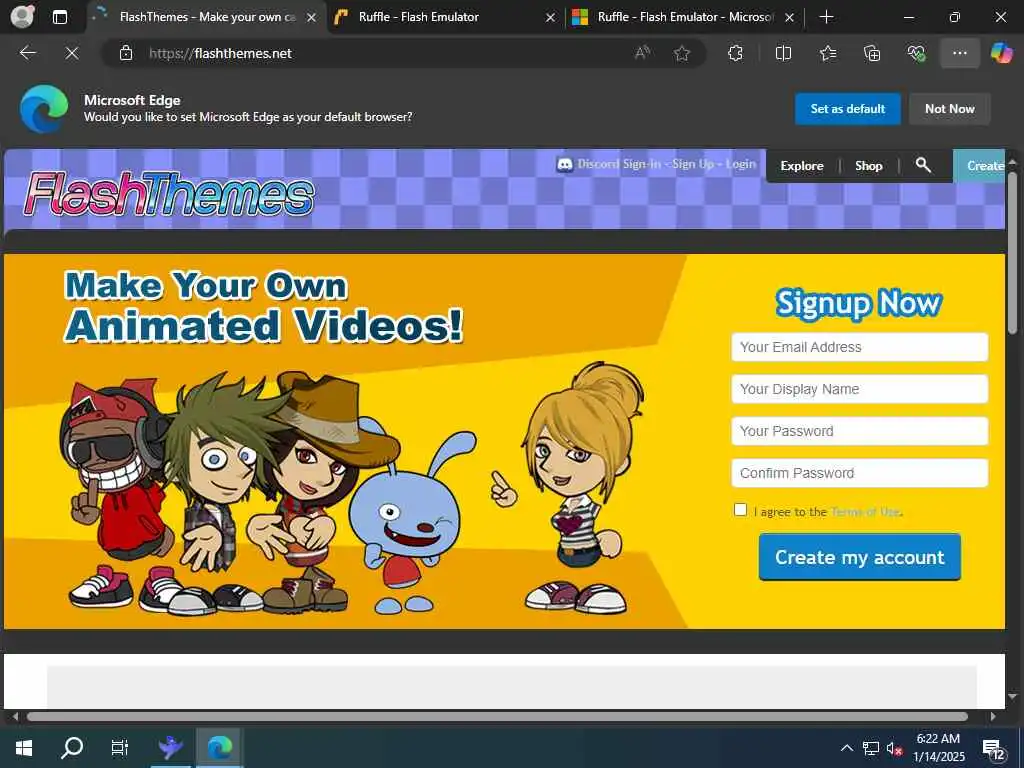1024x768 pixels.
Task: Toggle split screen icon
Action: point(783,53)
